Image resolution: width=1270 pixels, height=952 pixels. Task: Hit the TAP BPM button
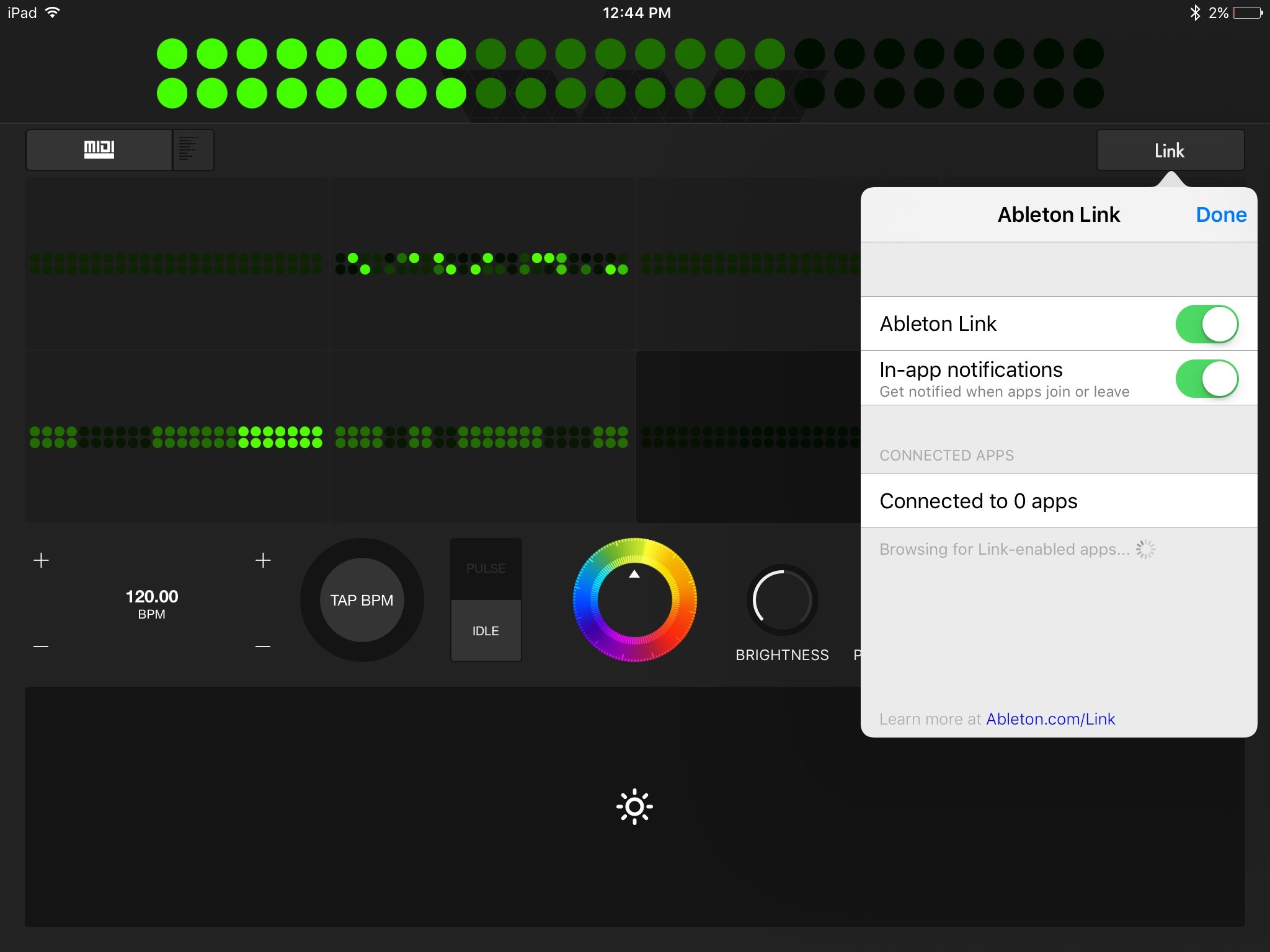pos(362,600)
